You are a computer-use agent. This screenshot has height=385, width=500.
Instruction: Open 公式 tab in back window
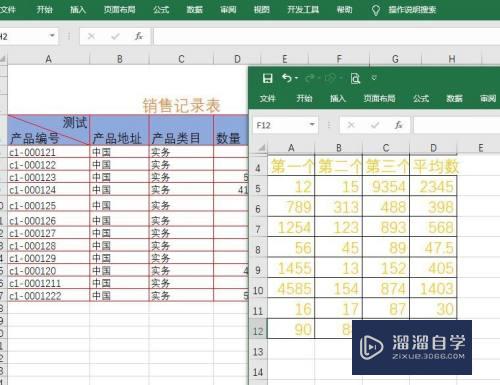(x=161, y=9)
